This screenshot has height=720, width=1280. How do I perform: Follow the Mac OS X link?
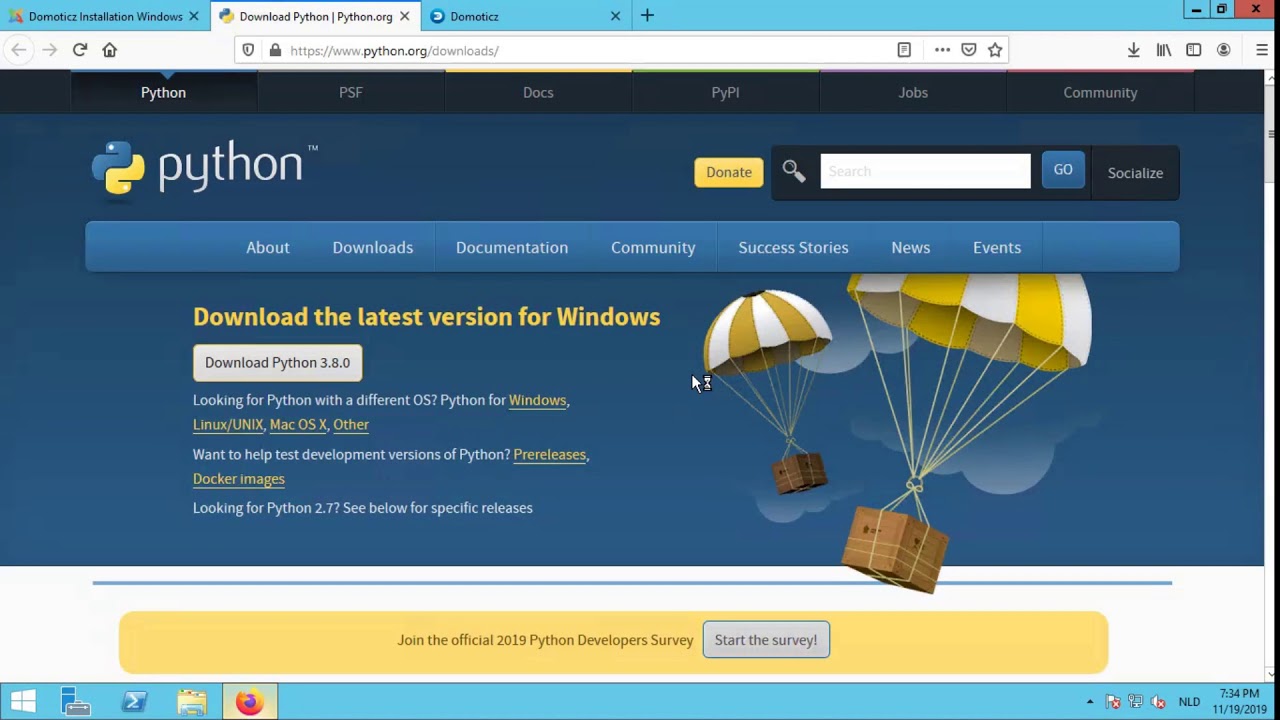coord(298,424)
